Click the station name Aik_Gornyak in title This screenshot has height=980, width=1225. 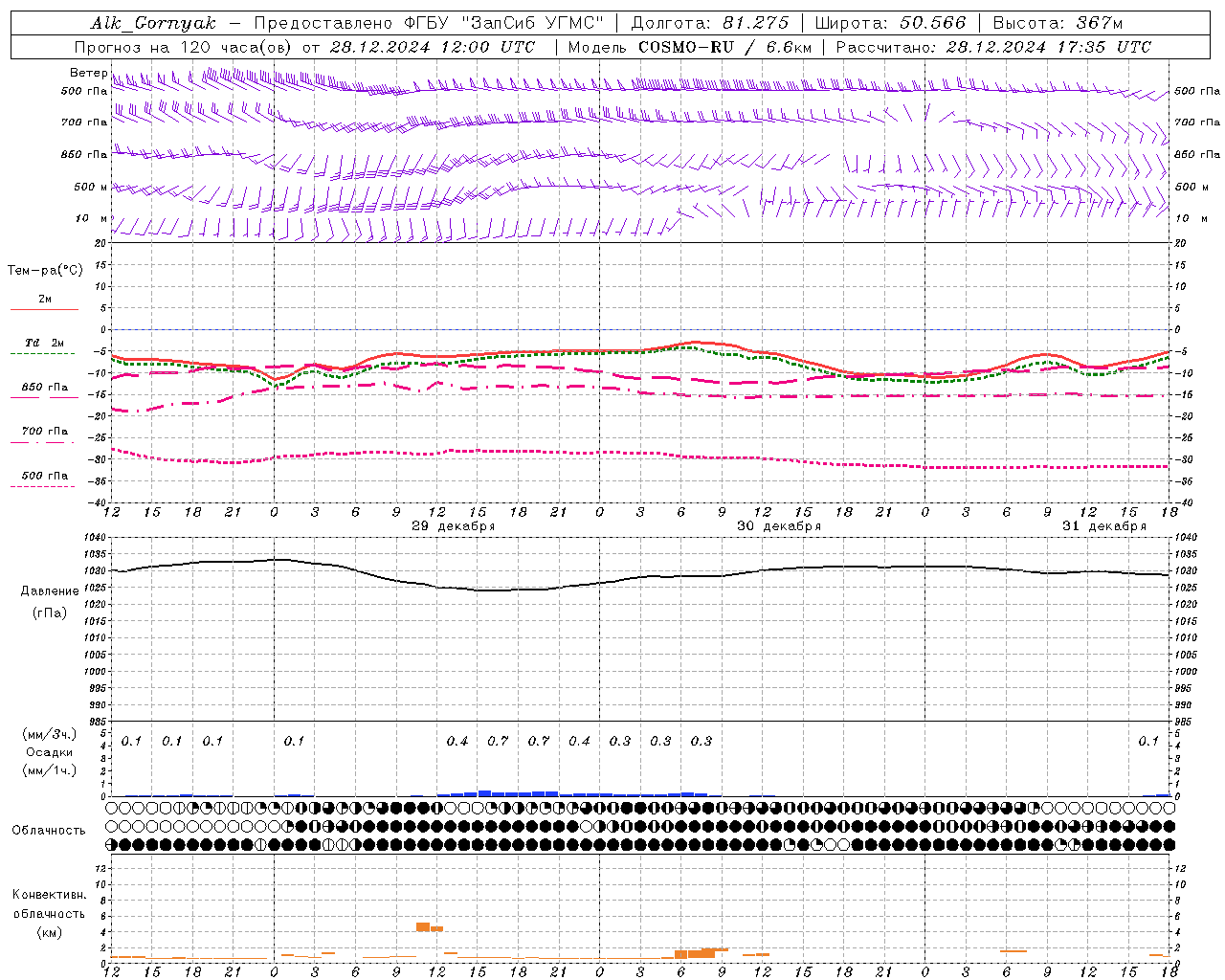point(153,23)
